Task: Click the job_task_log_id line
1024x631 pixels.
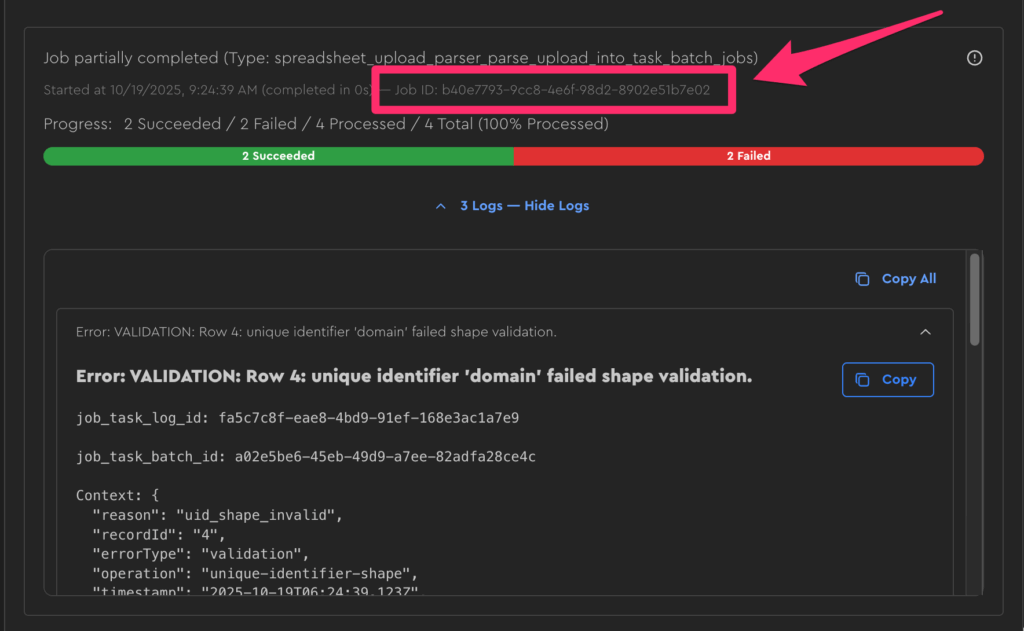Action: [297, 418]
